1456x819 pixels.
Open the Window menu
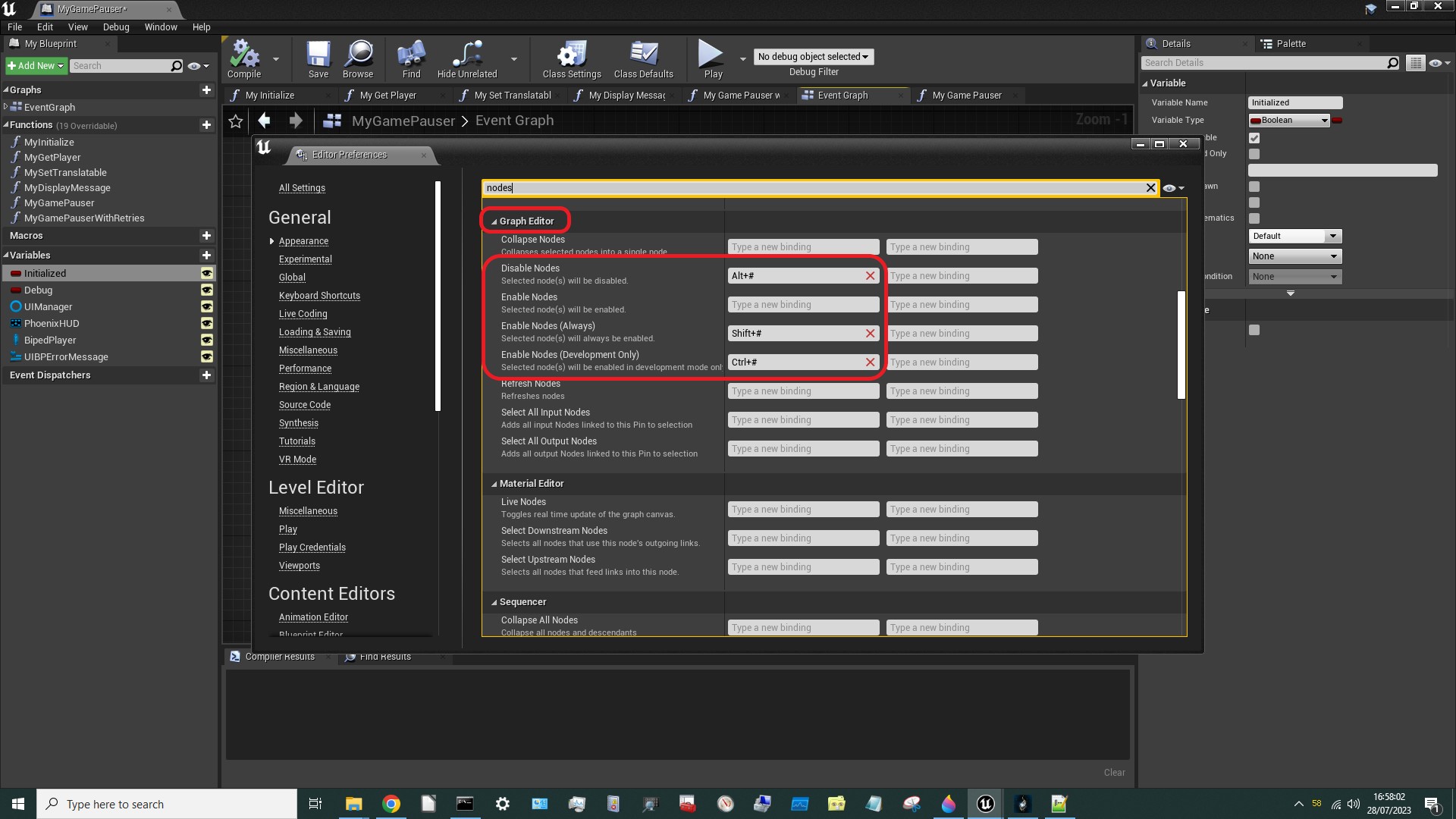pos(161,27)
